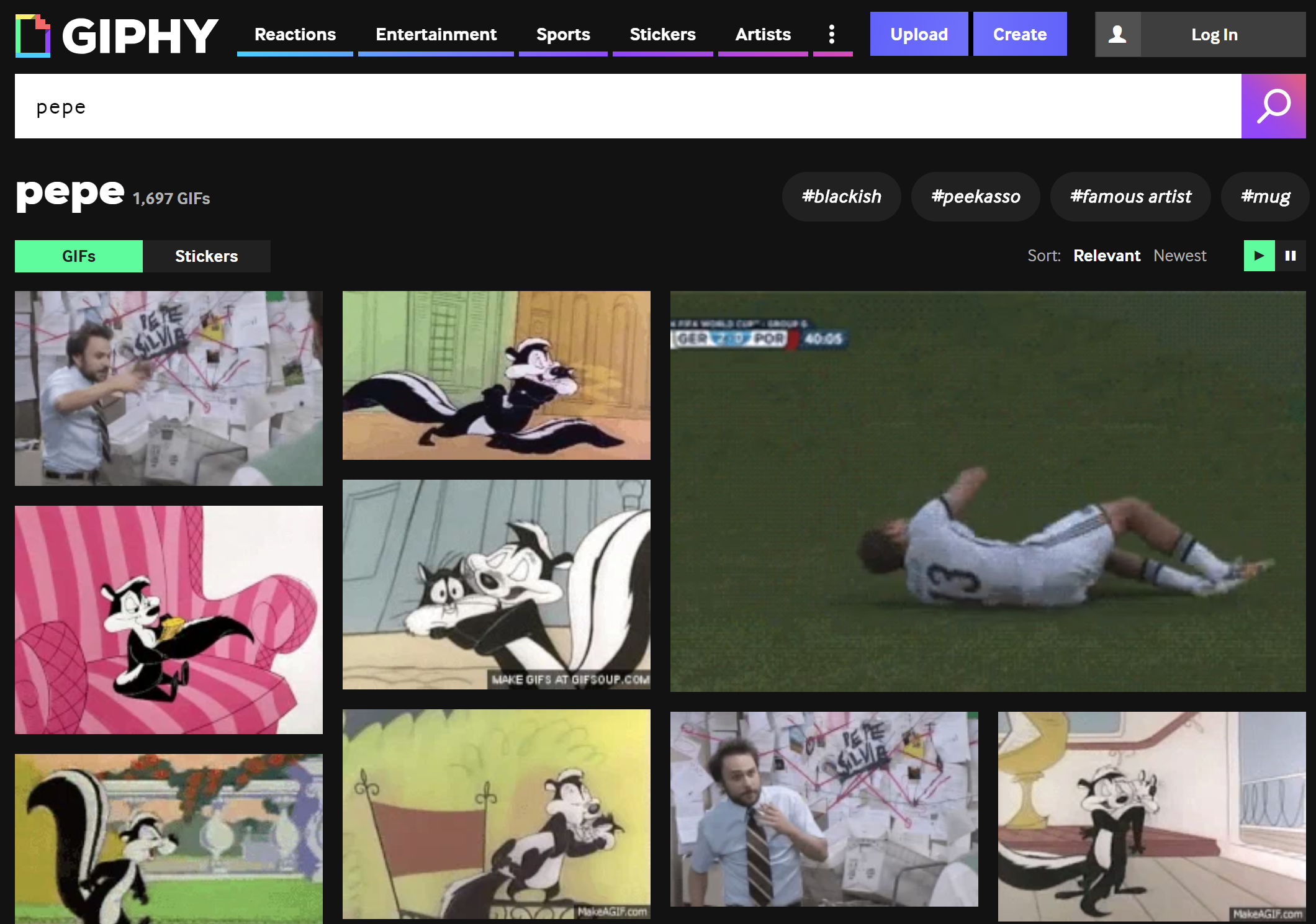Select the #famous artist tag
1316x924 pixels.
(x=1130, y=197)
